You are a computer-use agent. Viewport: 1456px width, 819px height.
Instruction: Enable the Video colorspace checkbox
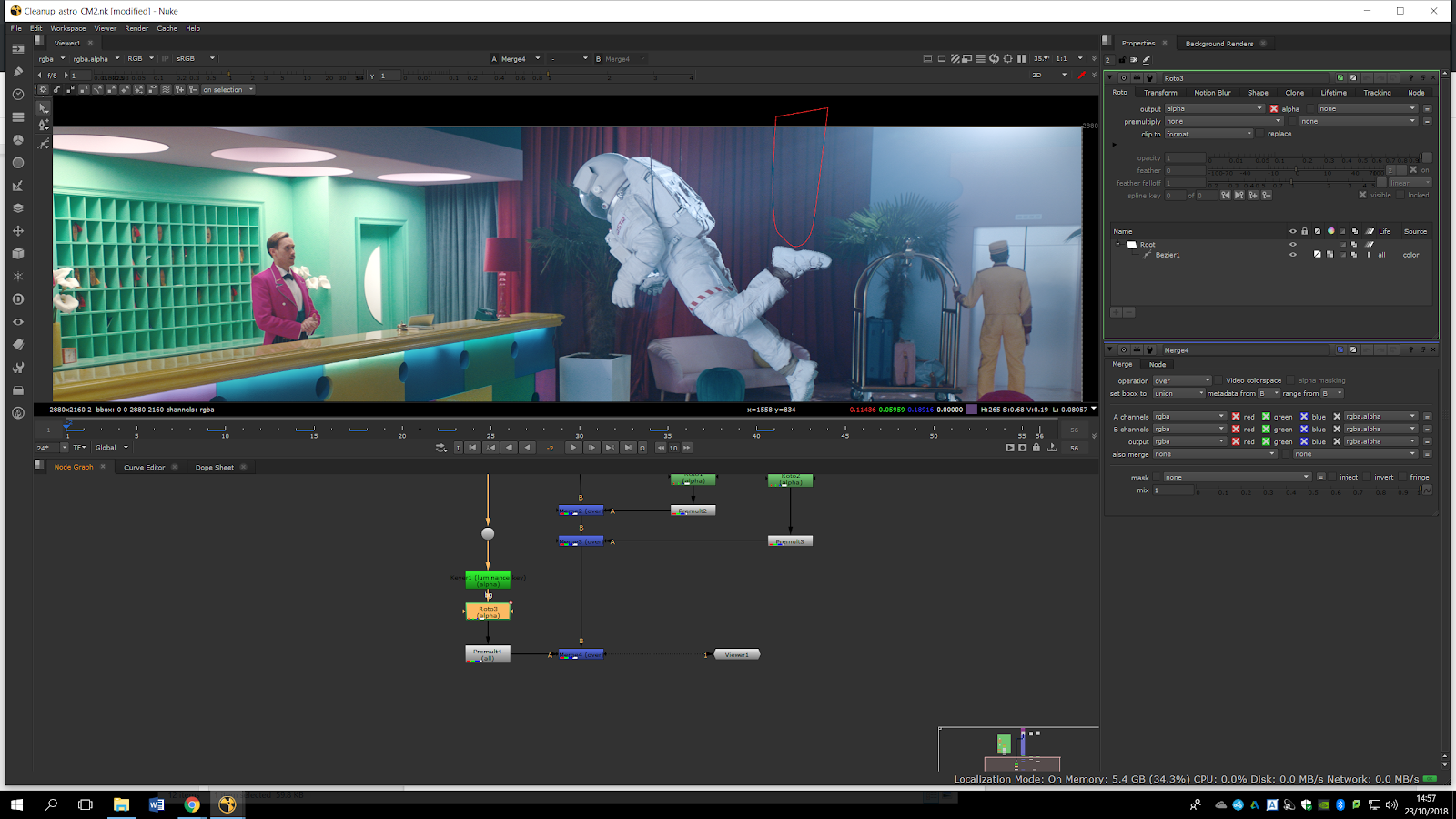click(1218, 380)
